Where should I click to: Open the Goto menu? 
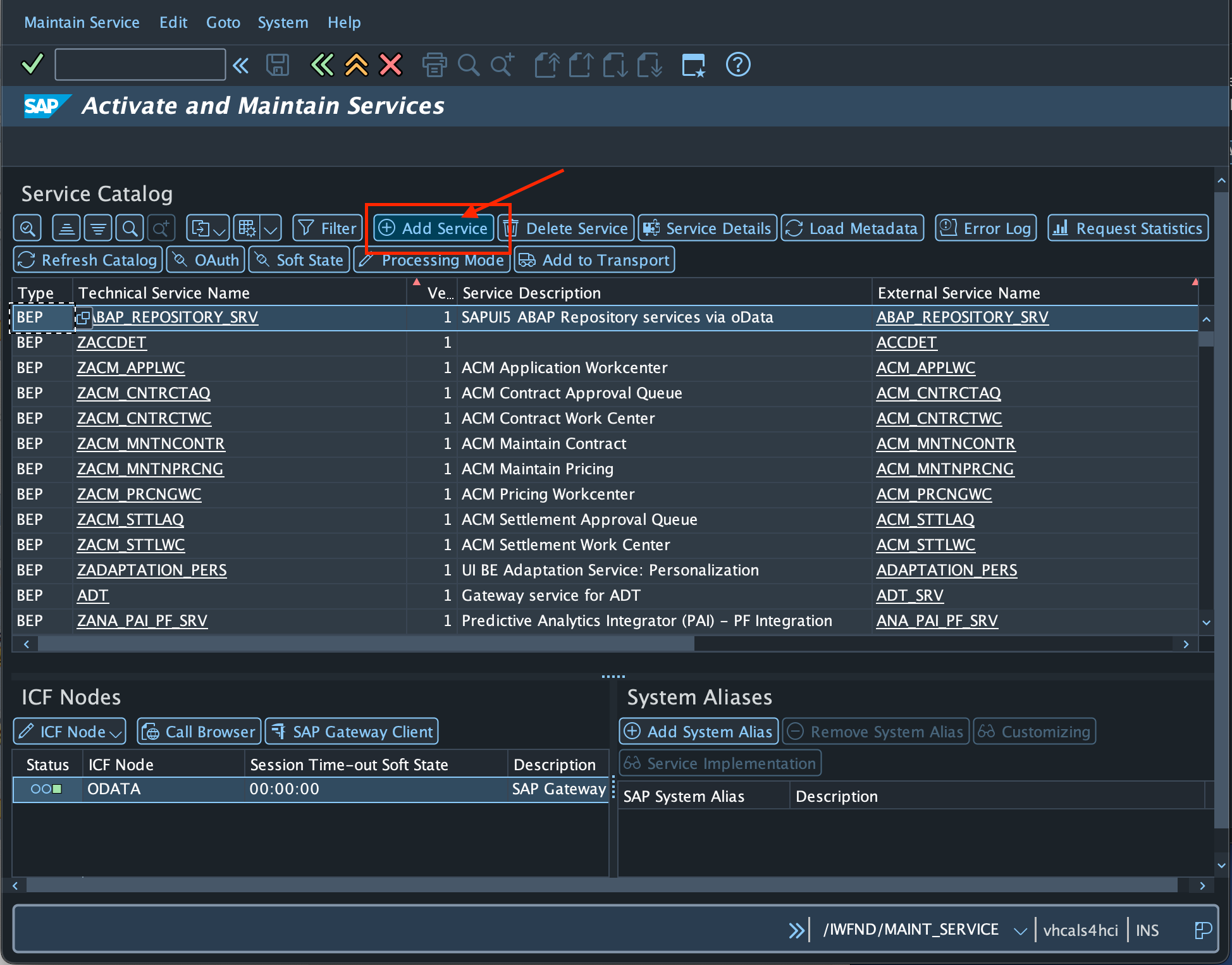point(223,22)
